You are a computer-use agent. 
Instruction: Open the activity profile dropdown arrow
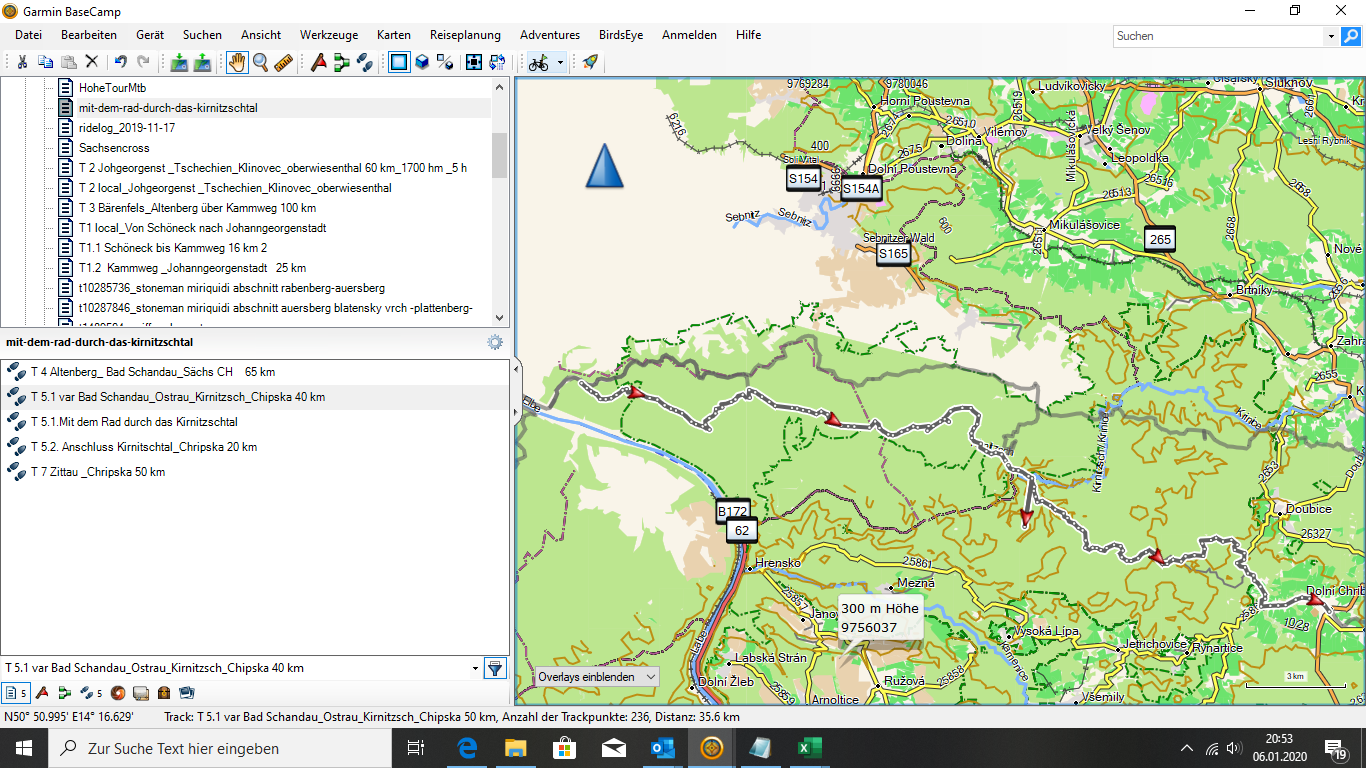click(x=561, y=62)
